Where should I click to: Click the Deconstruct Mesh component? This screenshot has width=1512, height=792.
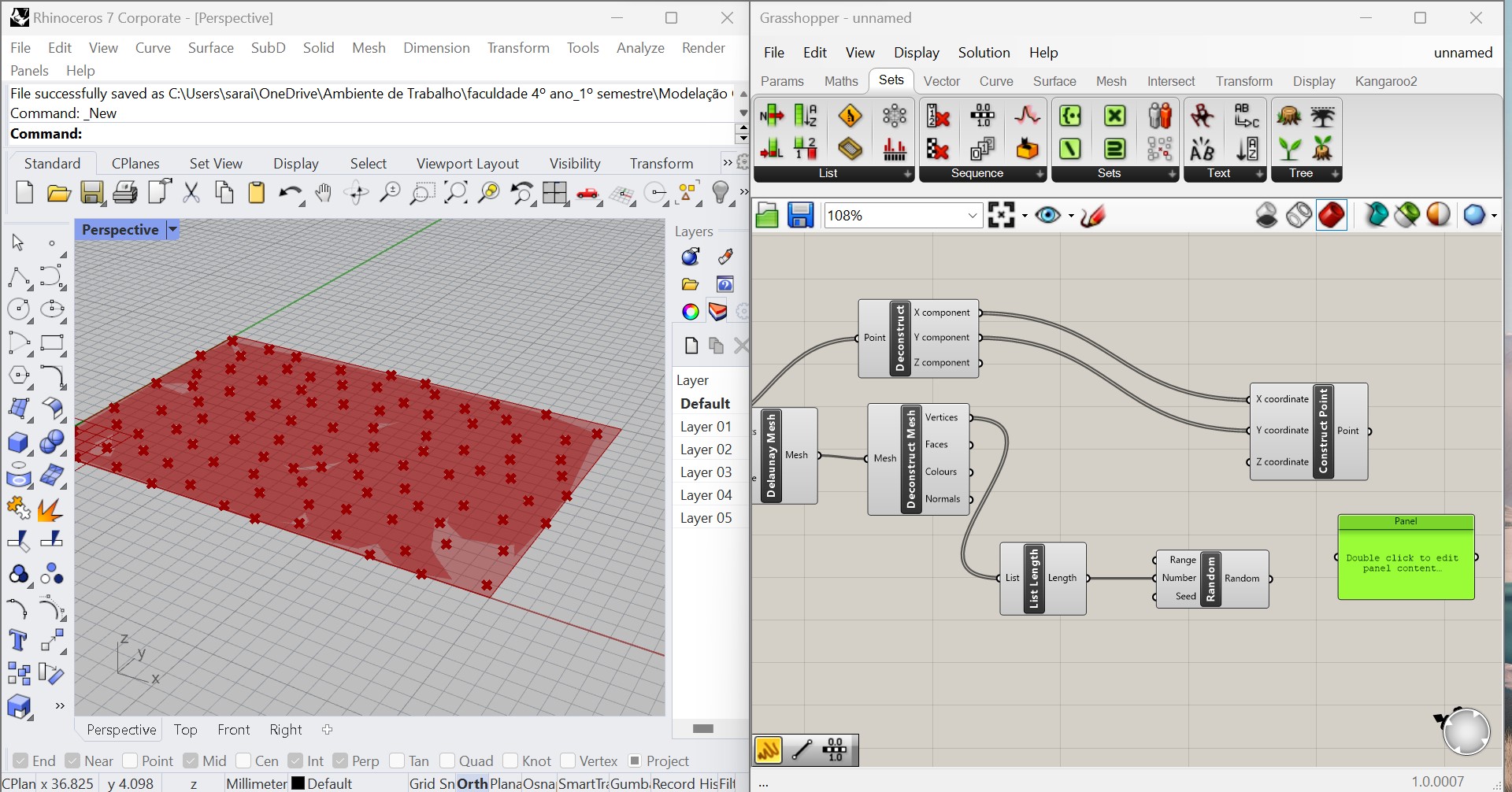click(x=911, y=459)
